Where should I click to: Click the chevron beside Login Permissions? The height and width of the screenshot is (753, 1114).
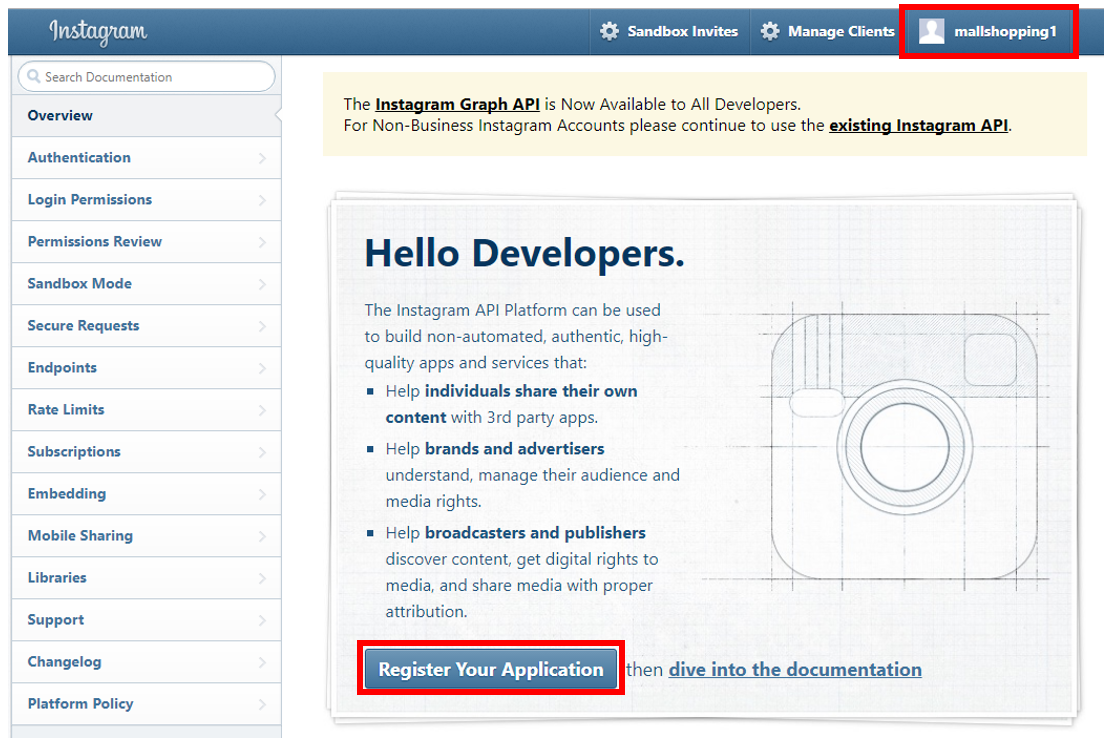tap(262, 200)
